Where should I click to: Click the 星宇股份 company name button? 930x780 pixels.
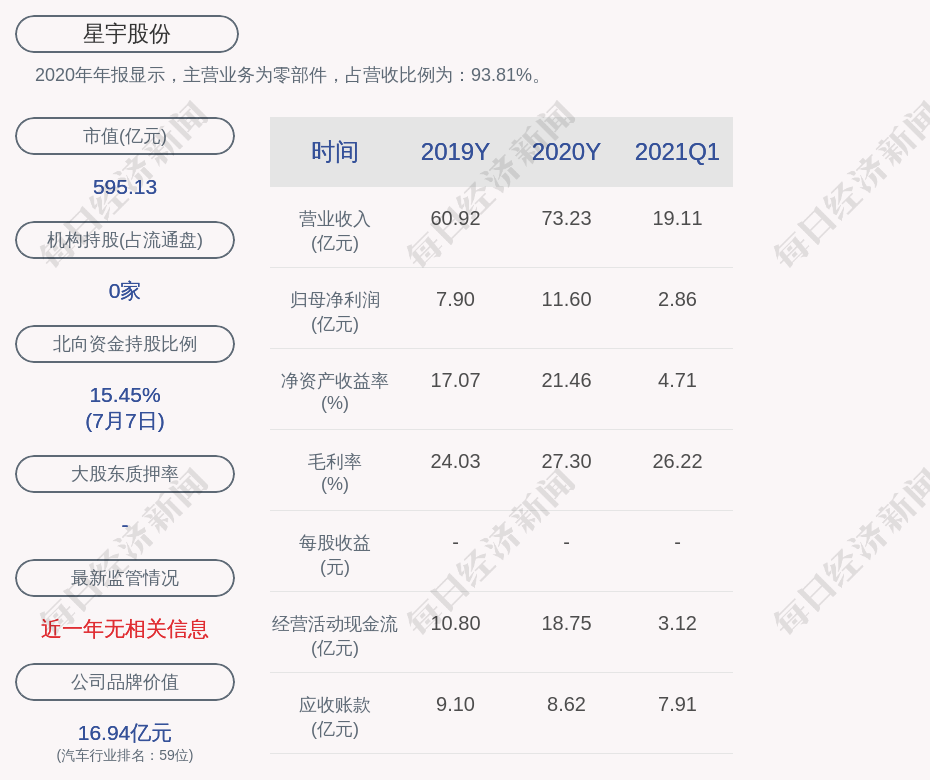point(126,34)
